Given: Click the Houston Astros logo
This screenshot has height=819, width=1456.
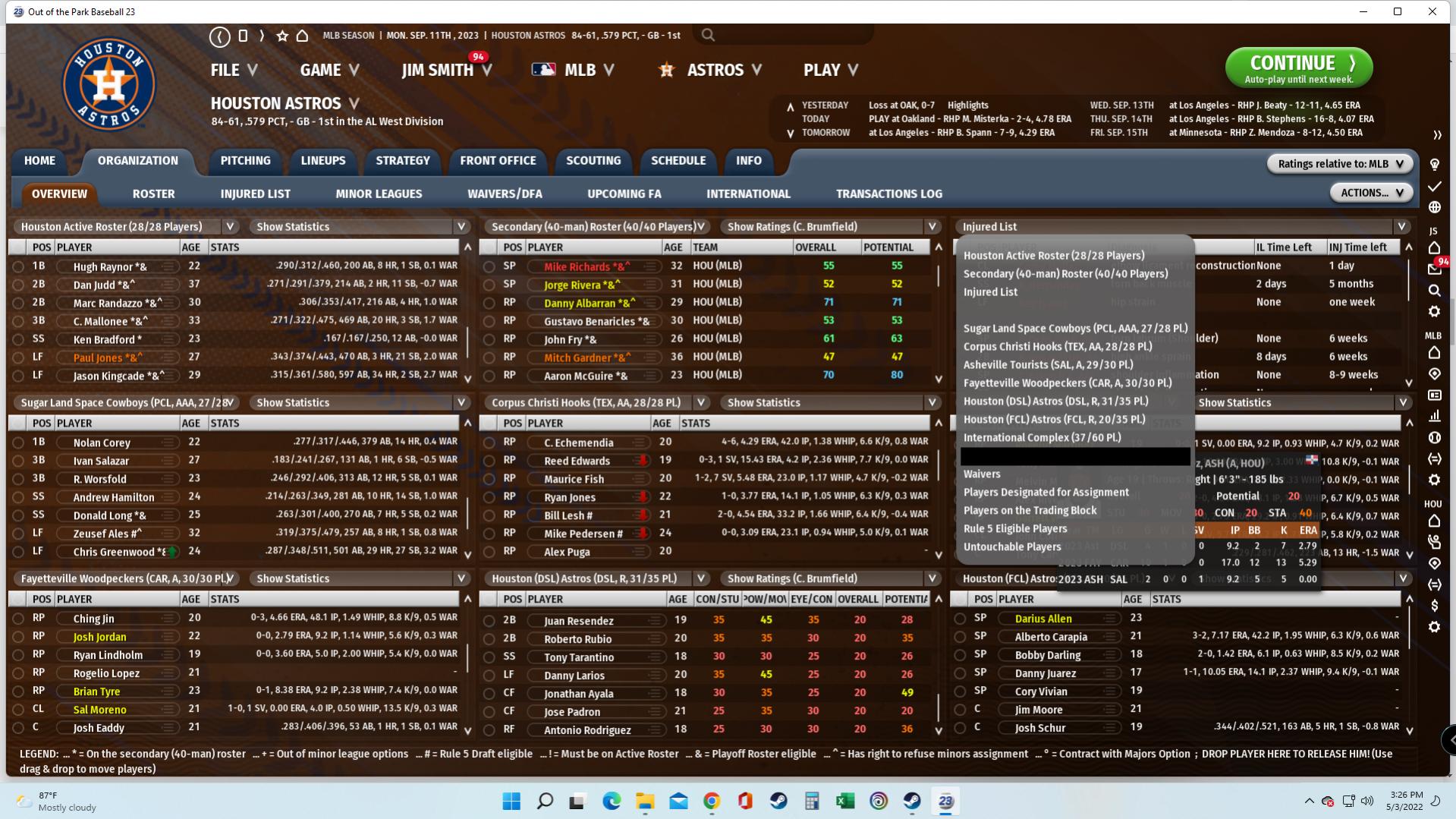Looking at the screenshot, I should coord(108,84).
